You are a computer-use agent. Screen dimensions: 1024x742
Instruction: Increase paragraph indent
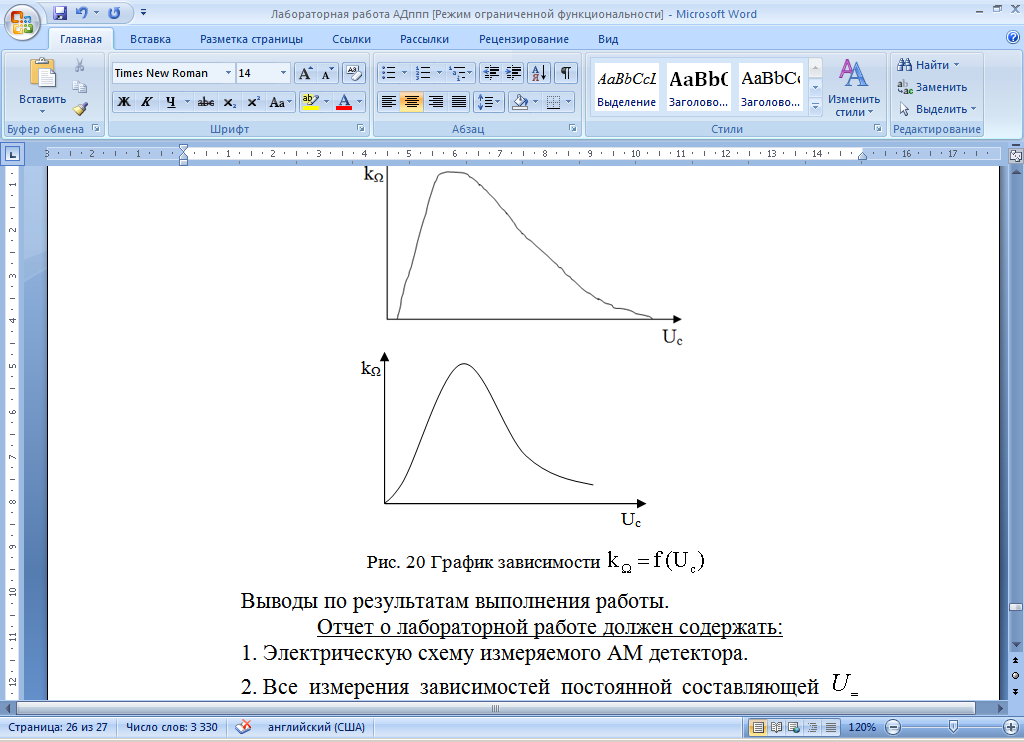click(514, 73)
